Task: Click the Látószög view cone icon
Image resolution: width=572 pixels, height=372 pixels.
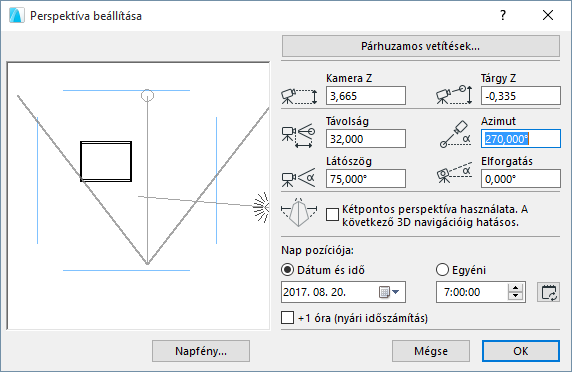Action: pyautogui.click(x=298, y=178)
